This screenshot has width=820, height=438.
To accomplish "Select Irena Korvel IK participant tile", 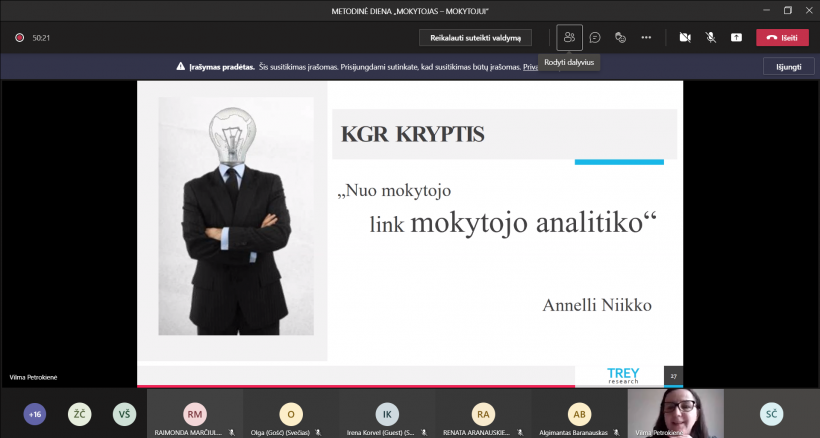I will pos(387,413).
